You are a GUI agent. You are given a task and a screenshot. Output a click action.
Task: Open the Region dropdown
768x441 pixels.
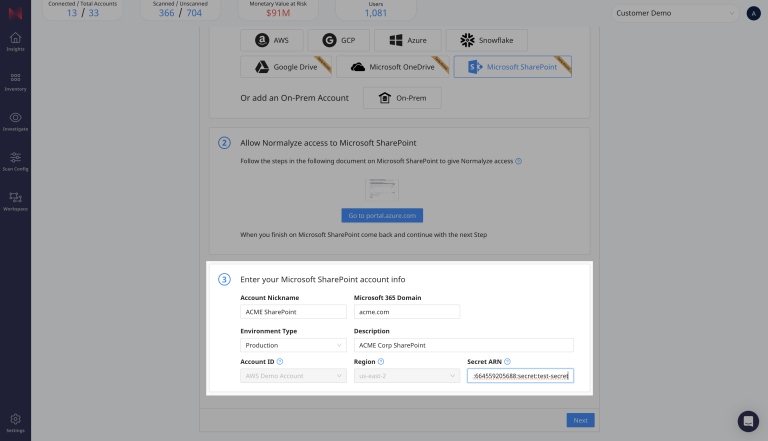click(407, 376)
